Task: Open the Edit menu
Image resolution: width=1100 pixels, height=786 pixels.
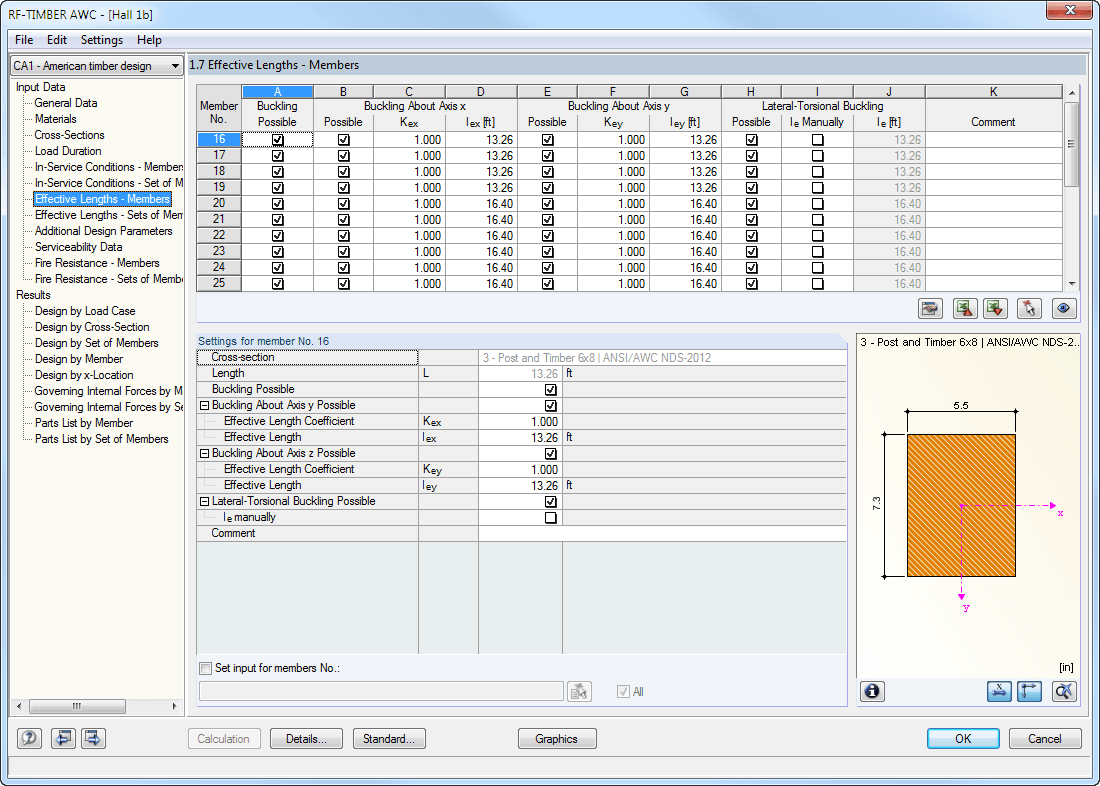Action: point(57,40)
